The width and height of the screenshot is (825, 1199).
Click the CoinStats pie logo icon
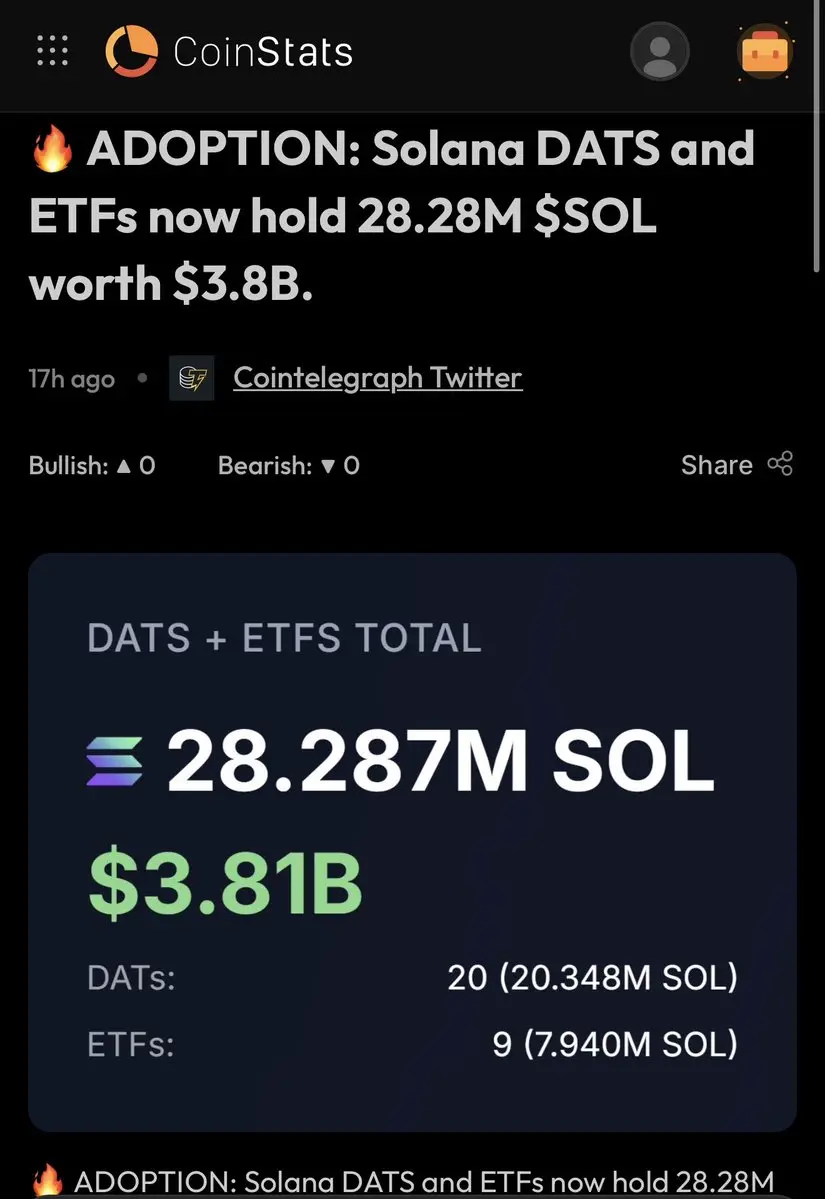[x=131, y=51]
